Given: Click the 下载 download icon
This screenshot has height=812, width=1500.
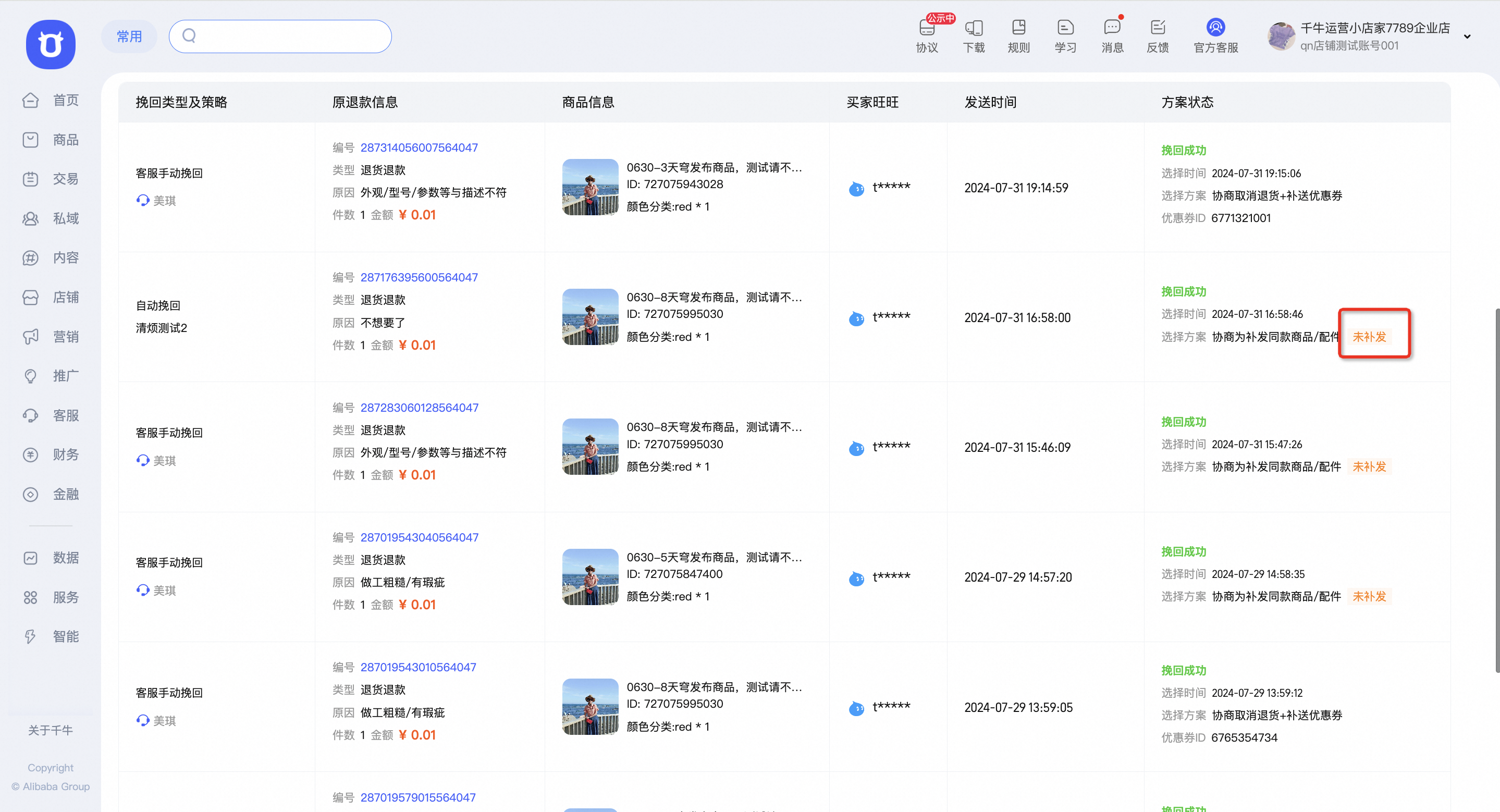Looking at the screenshot, I should pyautogui.click(x=974, y=28).
